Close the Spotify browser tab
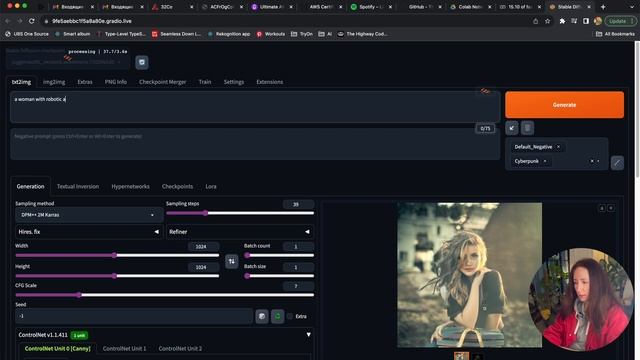 point(390,7)
